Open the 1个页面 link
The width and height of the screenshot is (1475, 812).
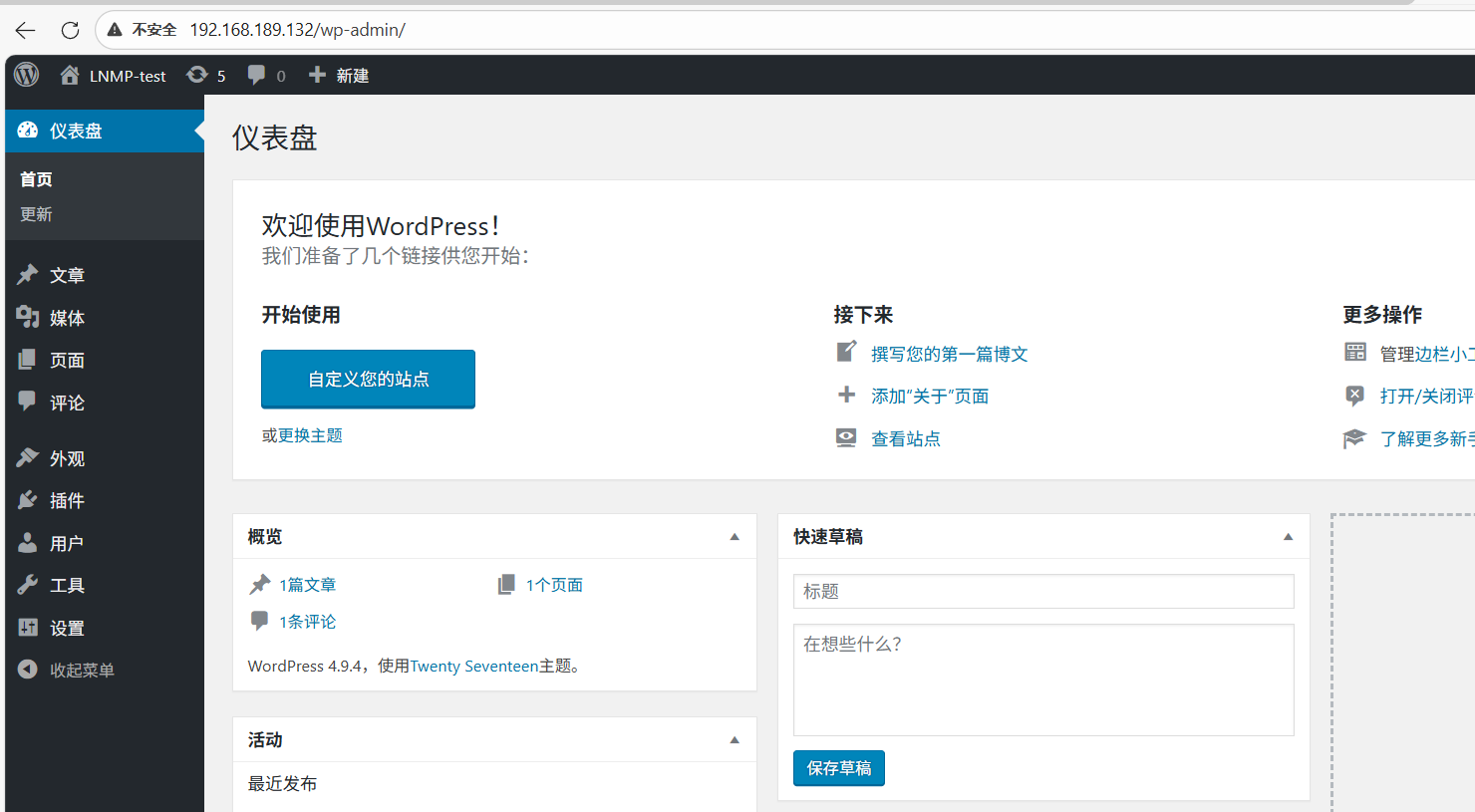click(554, 585)
